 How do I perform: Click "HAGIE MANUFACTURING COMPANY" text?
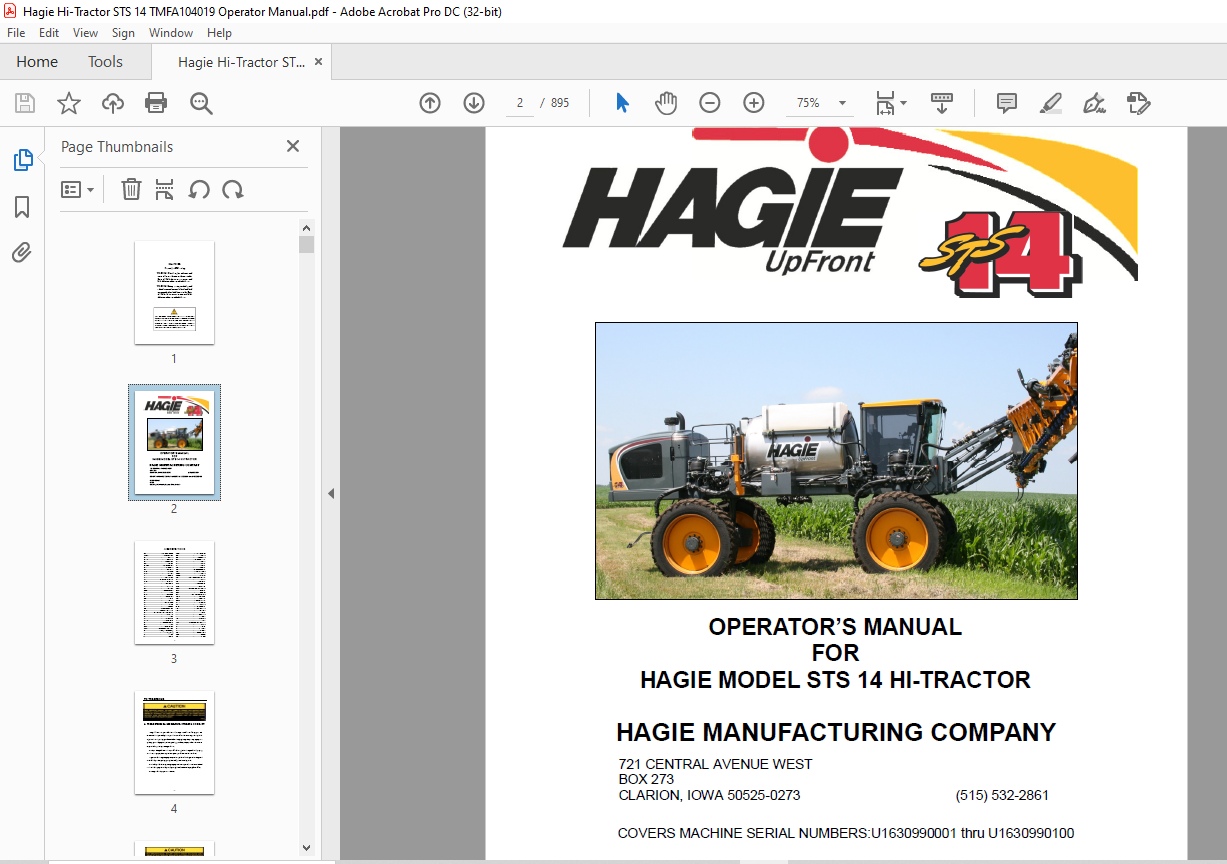pos(835,732)
